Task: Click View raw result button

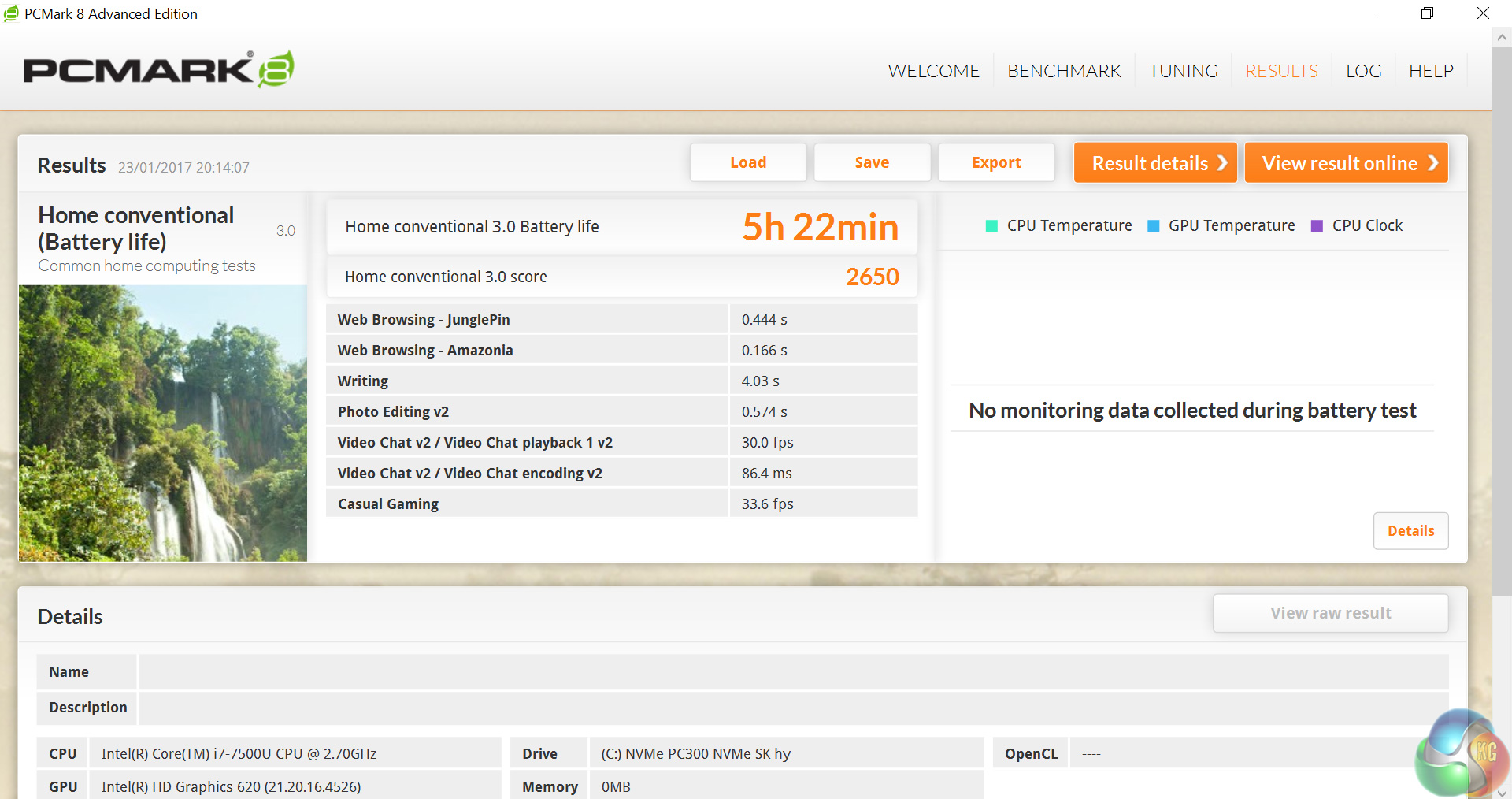Action: click(x=1330, y=613)
